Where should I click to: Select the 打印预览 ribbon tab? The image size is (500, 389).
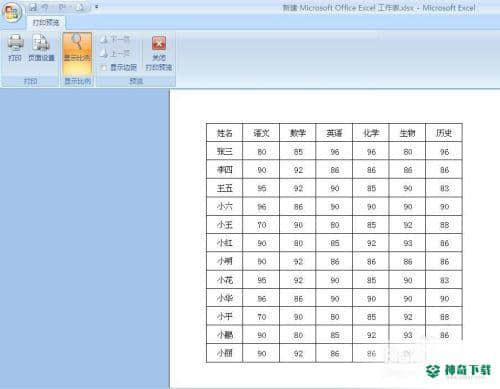46,23
